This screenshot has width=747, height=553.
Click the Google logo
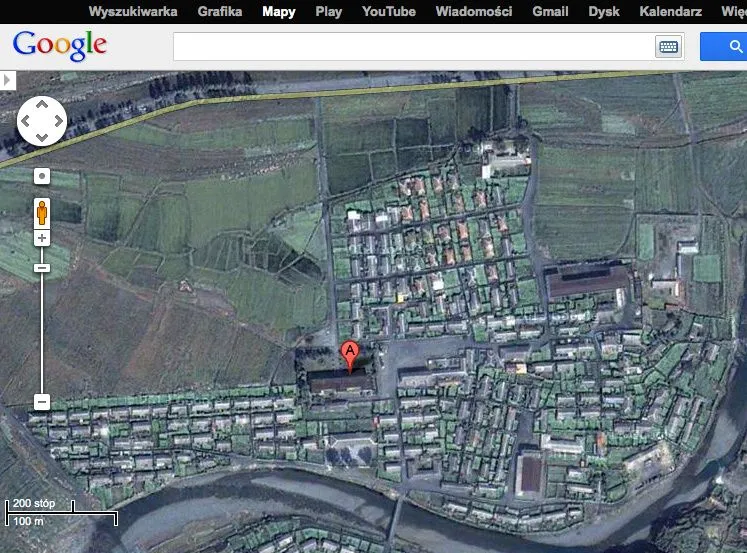(x=60, y=46)
